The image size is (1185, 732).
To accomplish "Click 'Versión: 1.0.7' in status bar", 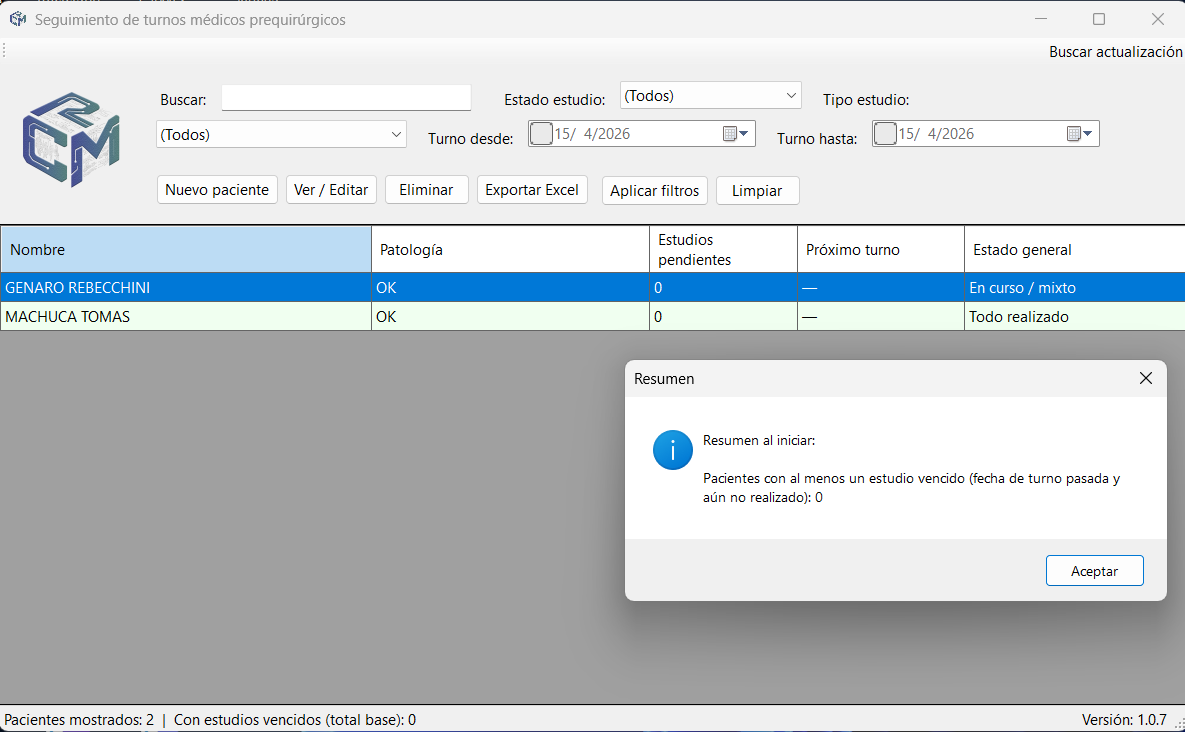I will pyautogui.click(x=1124, y=720).
